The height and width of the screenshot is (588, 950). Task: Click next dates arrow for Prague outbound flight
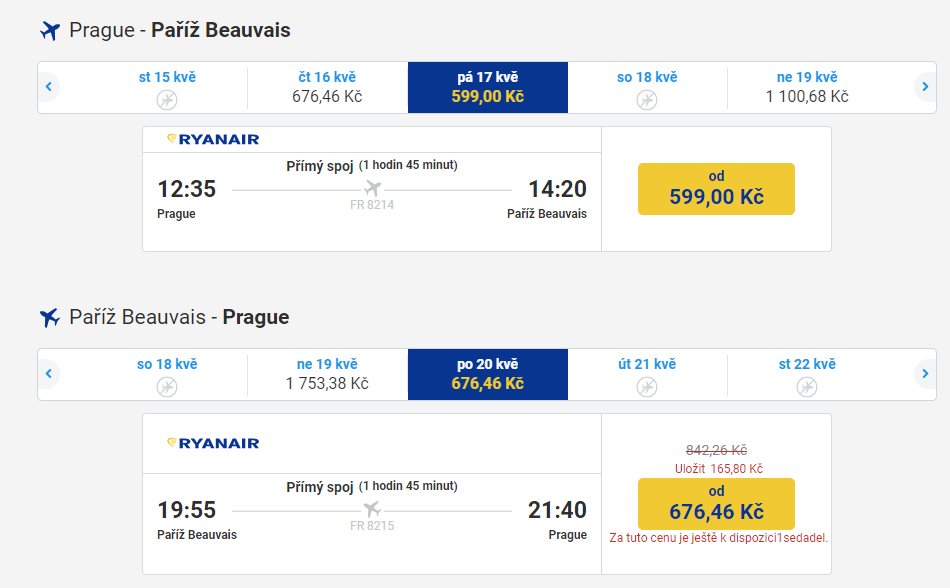pos(926,87)
